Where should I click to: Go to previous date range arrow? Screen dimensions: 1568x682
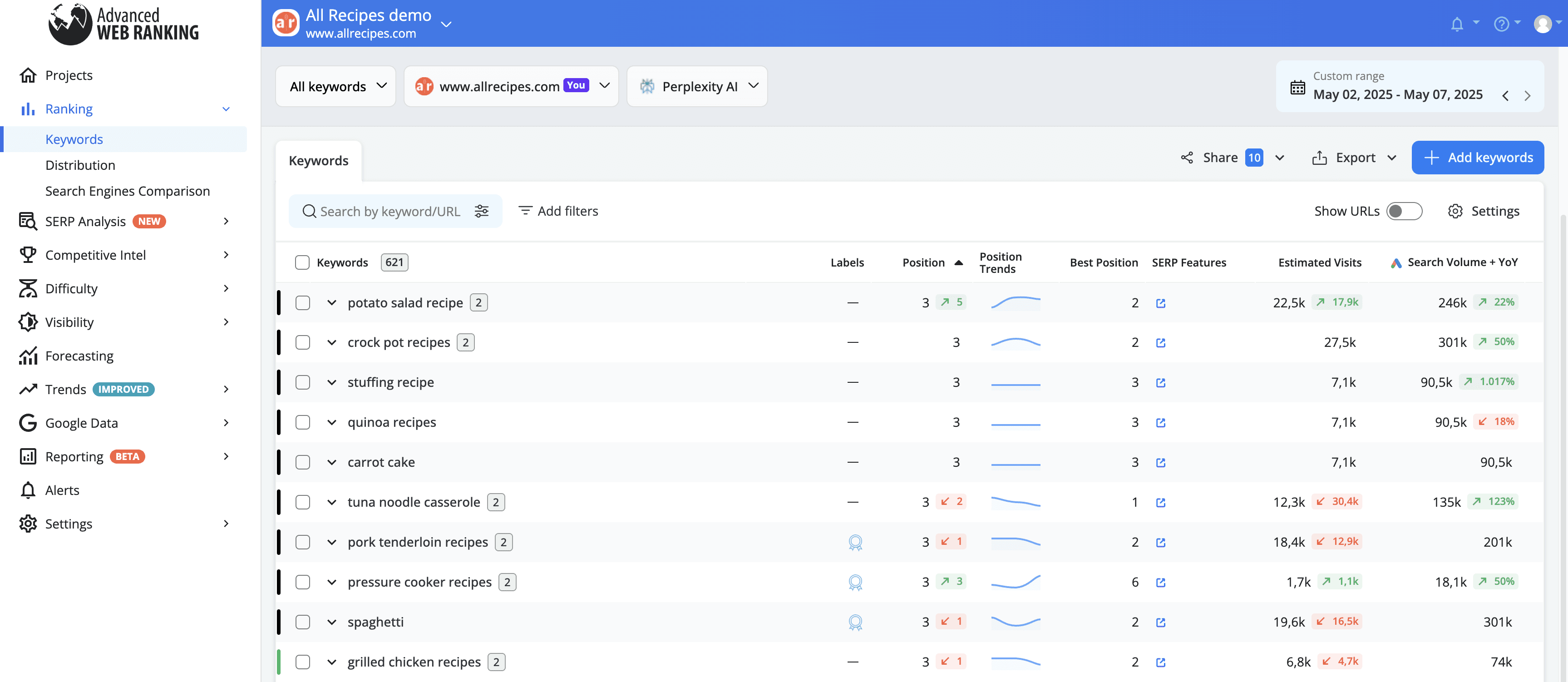coord(1505,96)
